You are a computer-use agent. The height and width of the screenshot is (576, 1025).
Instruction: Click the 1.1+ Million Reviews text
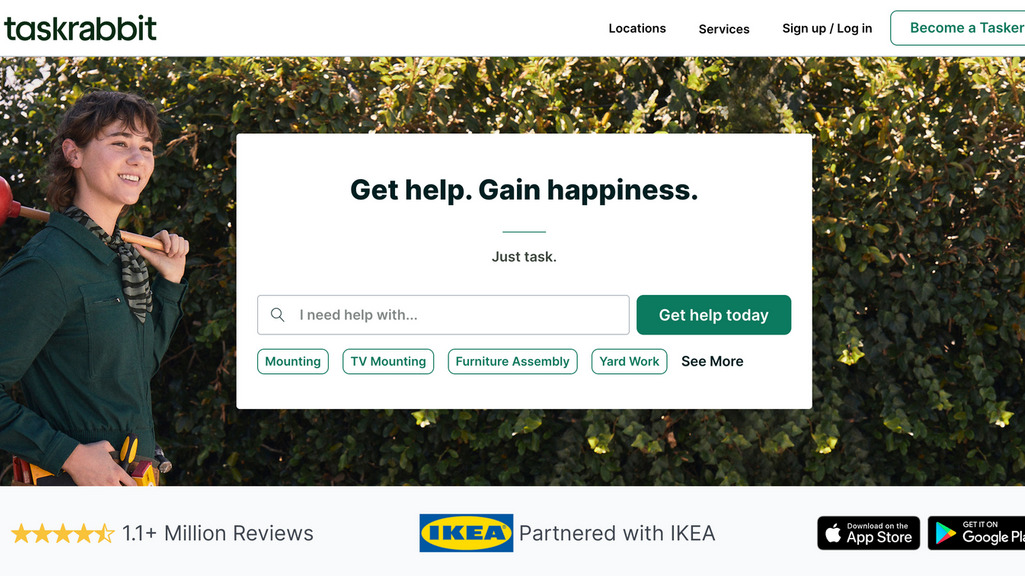coord(218,534)
